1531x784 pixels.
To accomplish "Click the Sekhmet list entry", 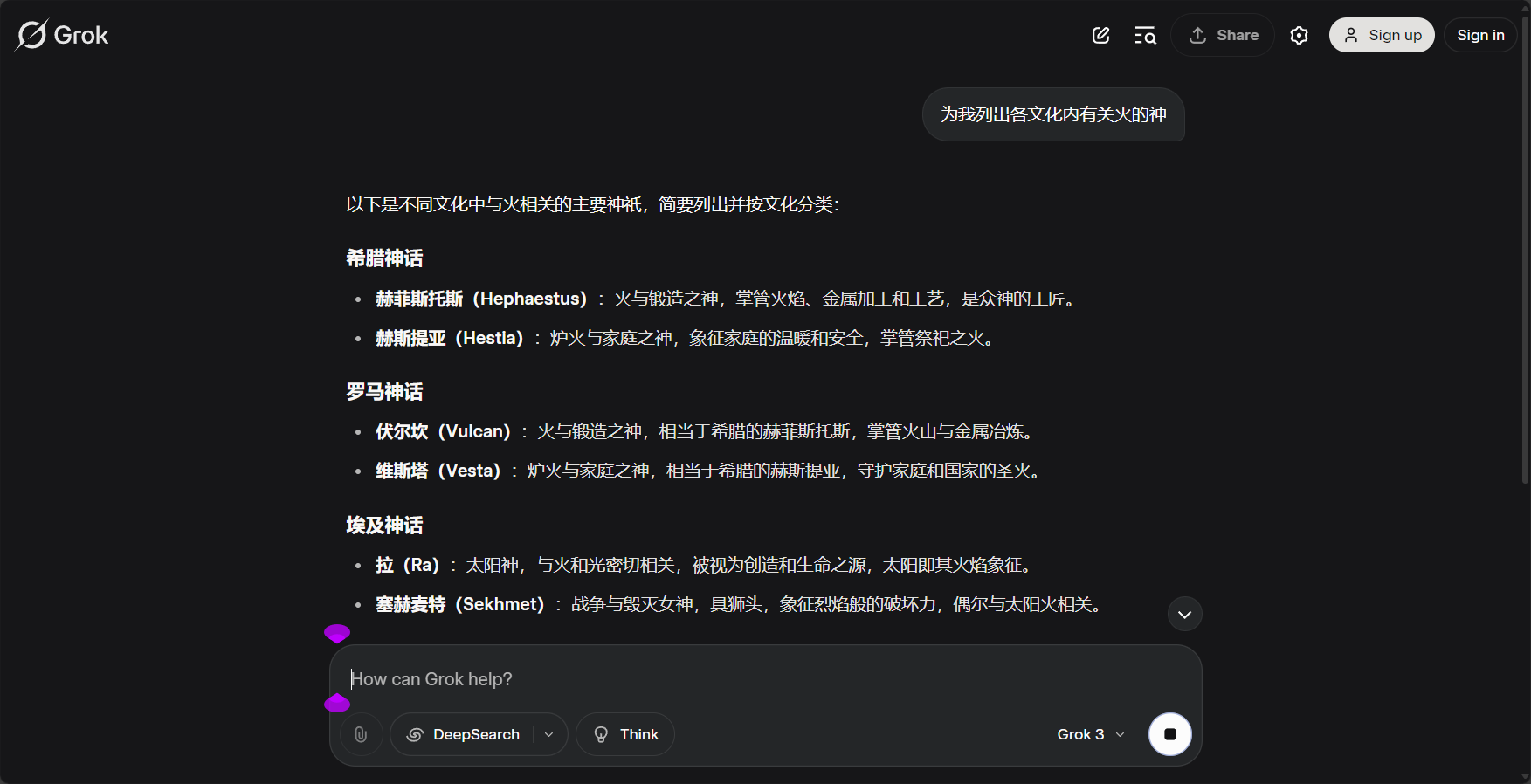I will coord(742,604).
